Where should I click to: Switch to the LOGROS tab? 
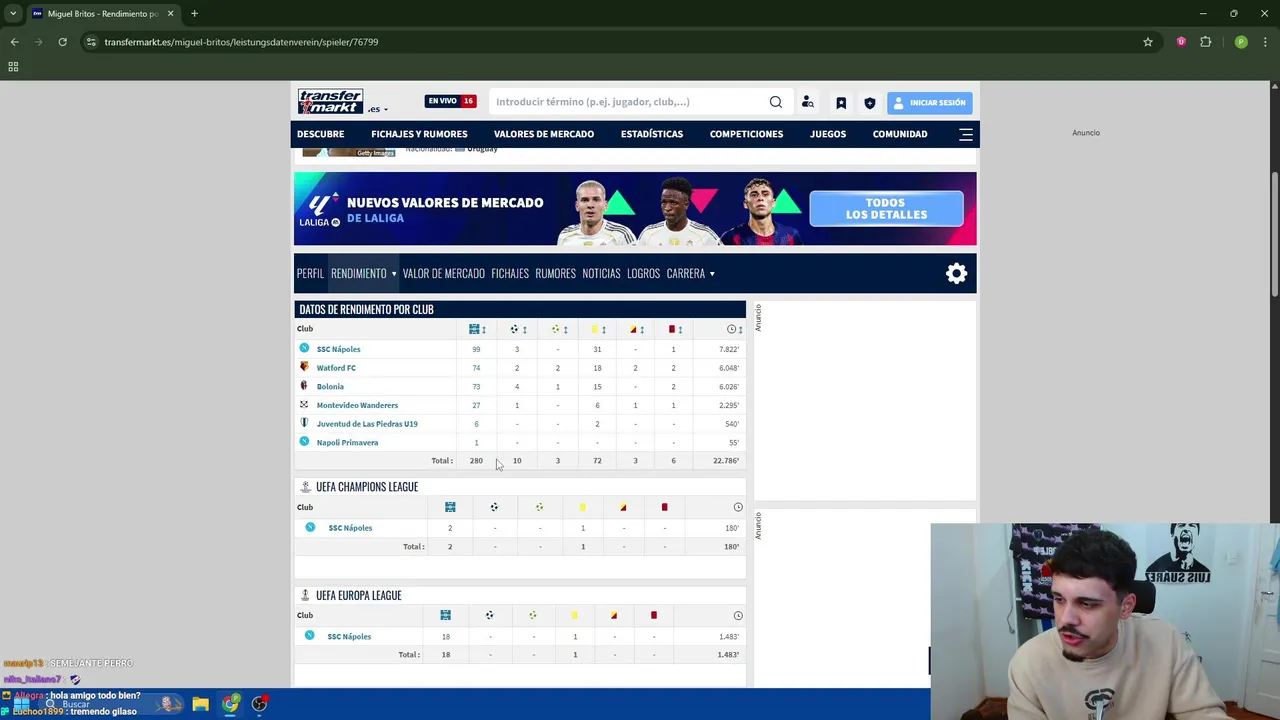click(643, 274)
